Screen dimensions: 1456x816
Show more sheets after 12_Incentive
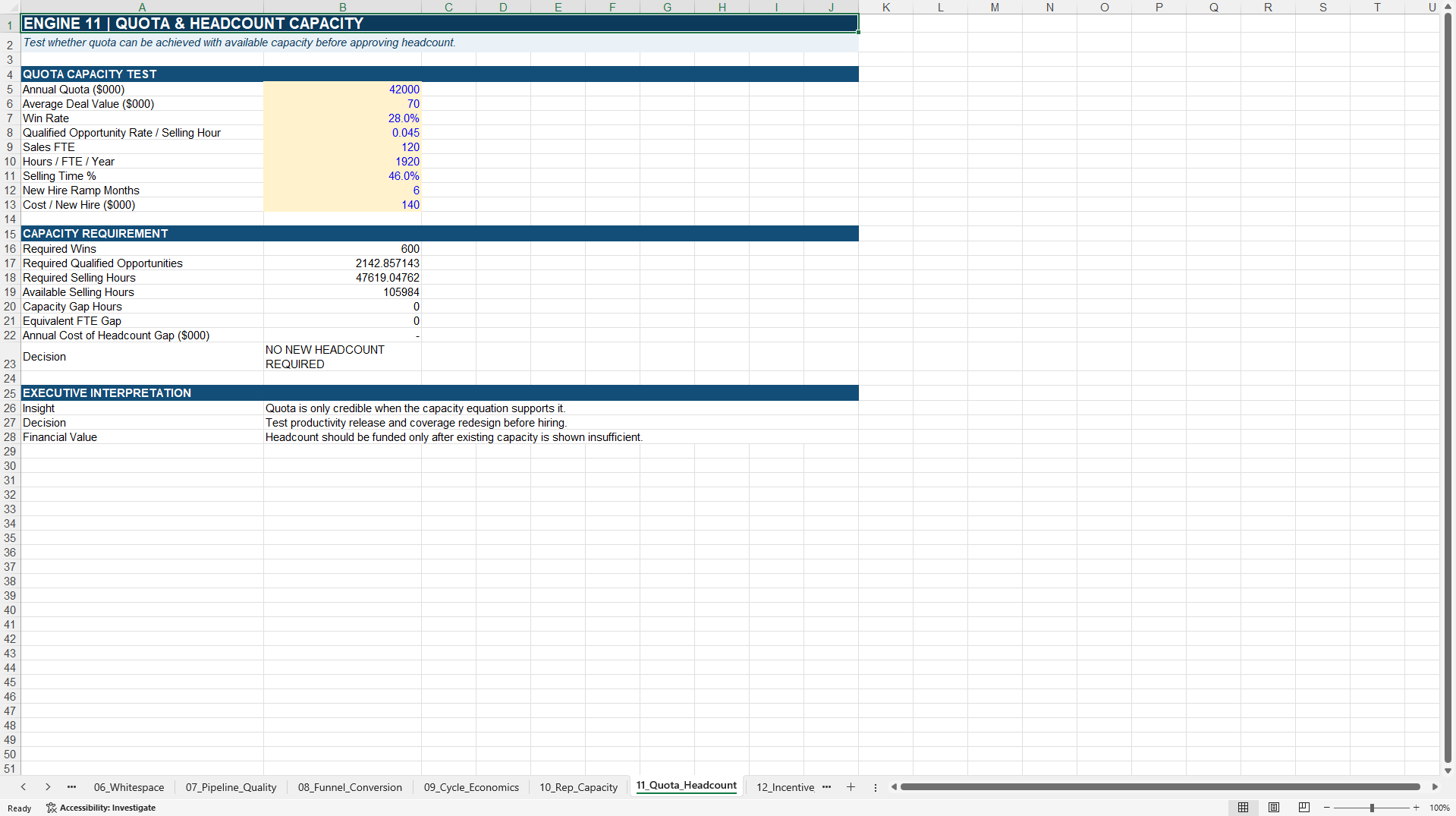click(x=826, y=787)
